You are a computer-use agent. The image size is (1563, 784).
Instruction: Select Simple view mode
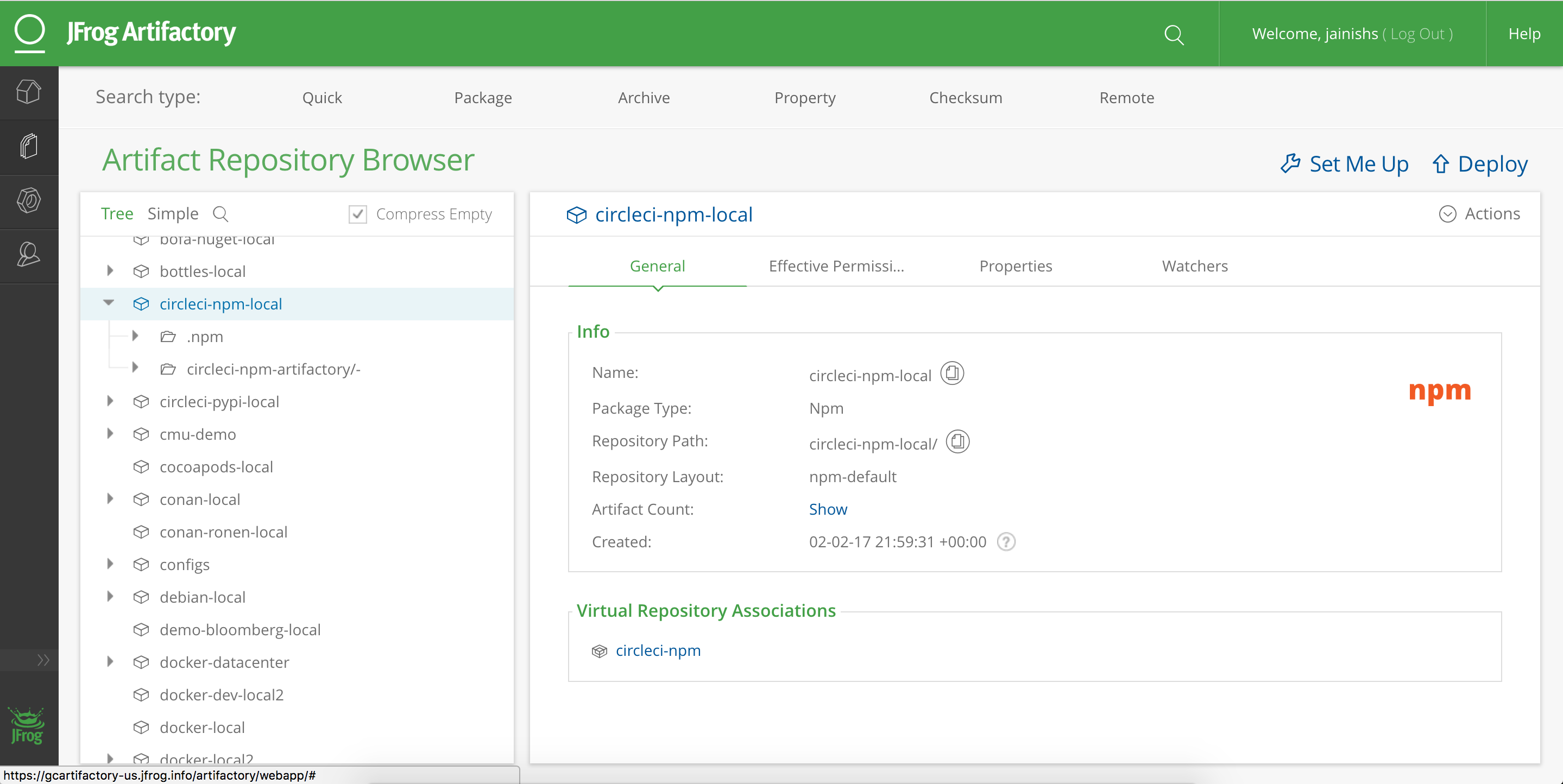[x=173, y=213]
